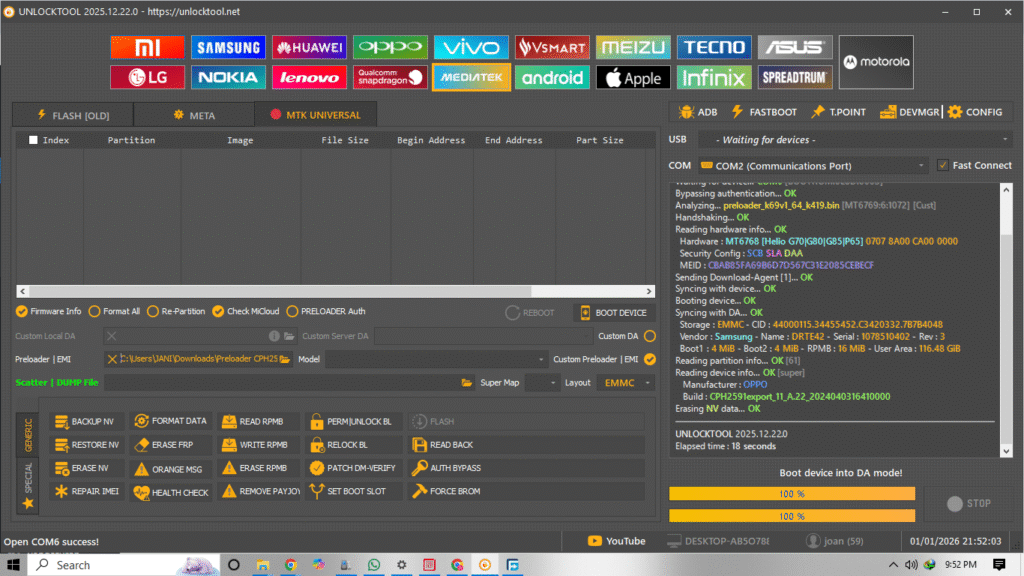Screen dimensions: 1024x576
Task: Open WhatsApp from the taskbar
Action: click(374, 565)
